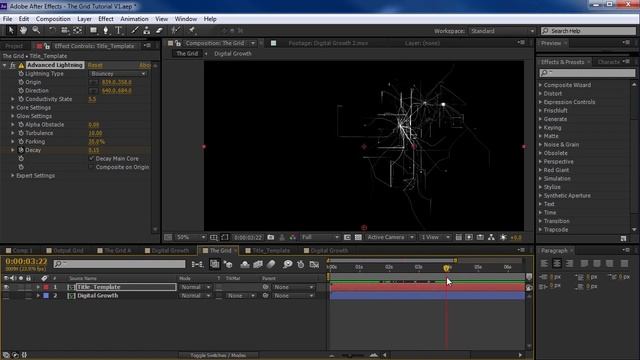Open the Workspace Standard dropdown
640x360 pixels.
click(502, 31)
